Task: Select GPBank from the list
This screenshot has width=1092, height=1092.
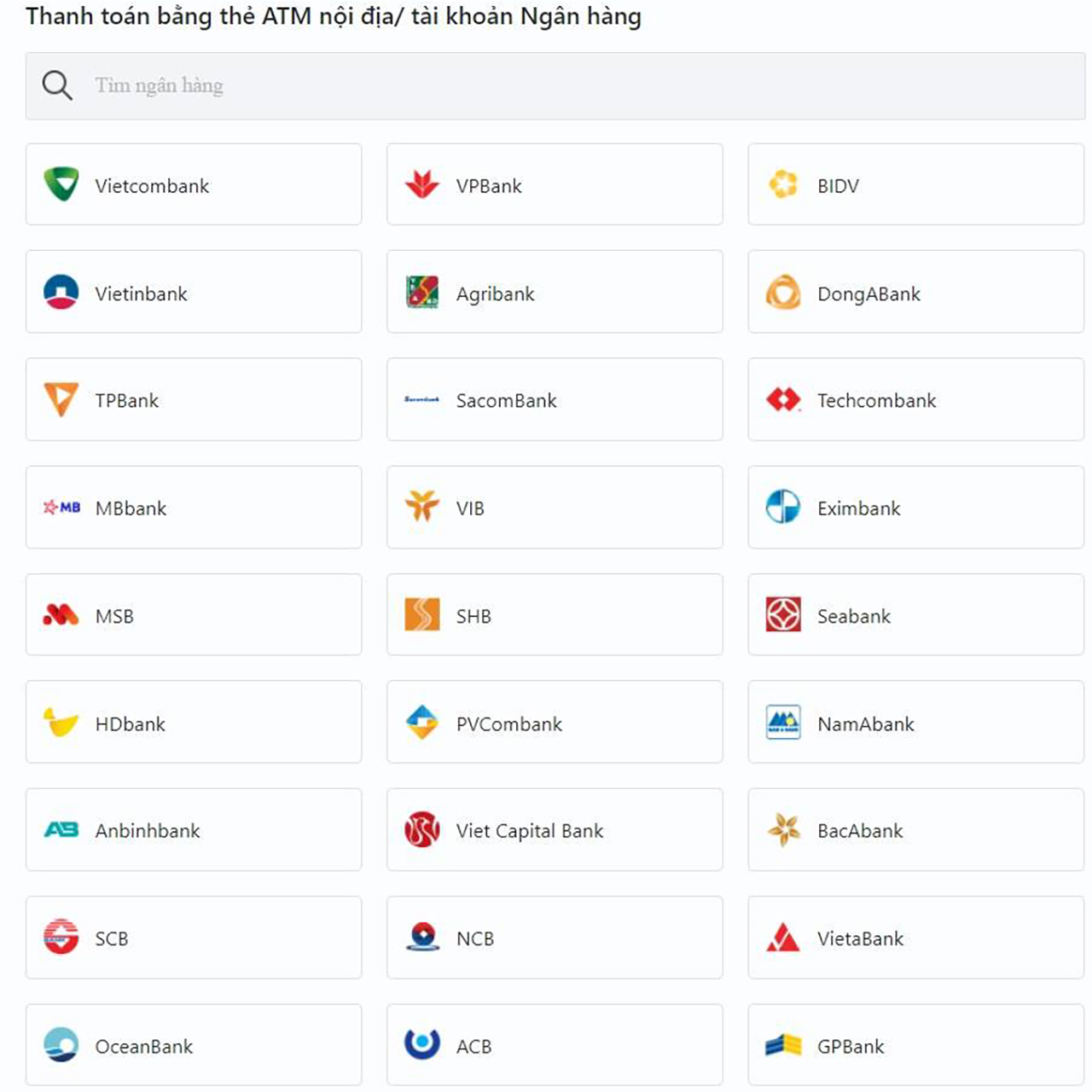Action: pos(916,1044)
